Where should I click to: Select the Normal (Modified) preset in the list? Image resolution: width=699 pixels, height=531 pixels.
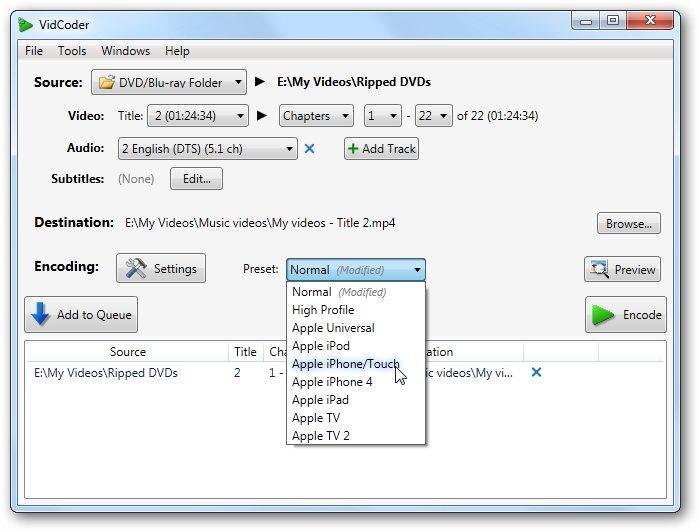(x=356, y=292)
